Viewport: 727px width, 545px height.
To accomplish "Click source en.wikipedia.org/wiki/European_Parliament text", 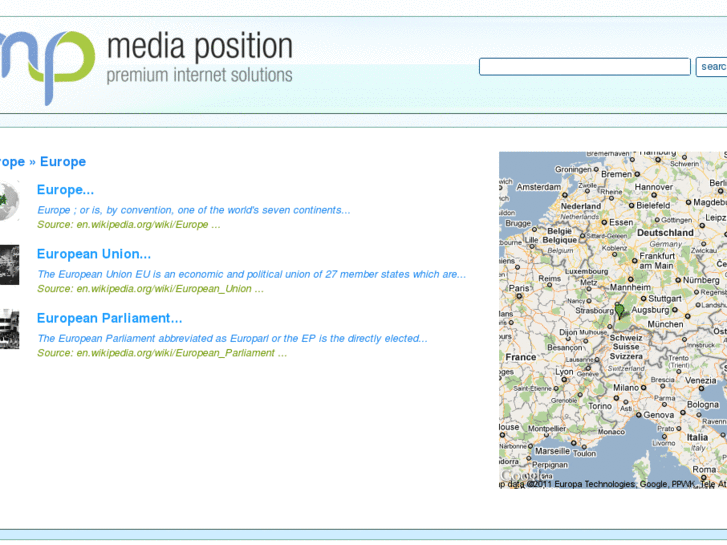I will tap(162, 353).
